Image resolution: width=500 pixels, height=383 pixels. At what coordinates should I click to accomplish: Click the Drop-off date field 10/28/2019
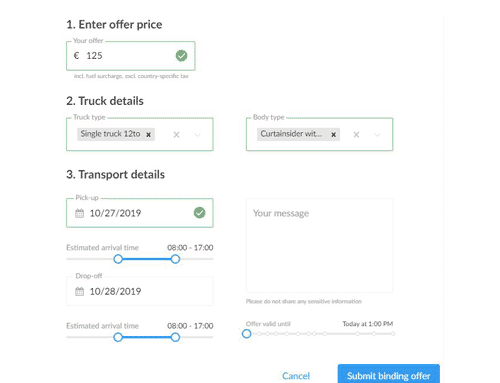pos(140,291)
